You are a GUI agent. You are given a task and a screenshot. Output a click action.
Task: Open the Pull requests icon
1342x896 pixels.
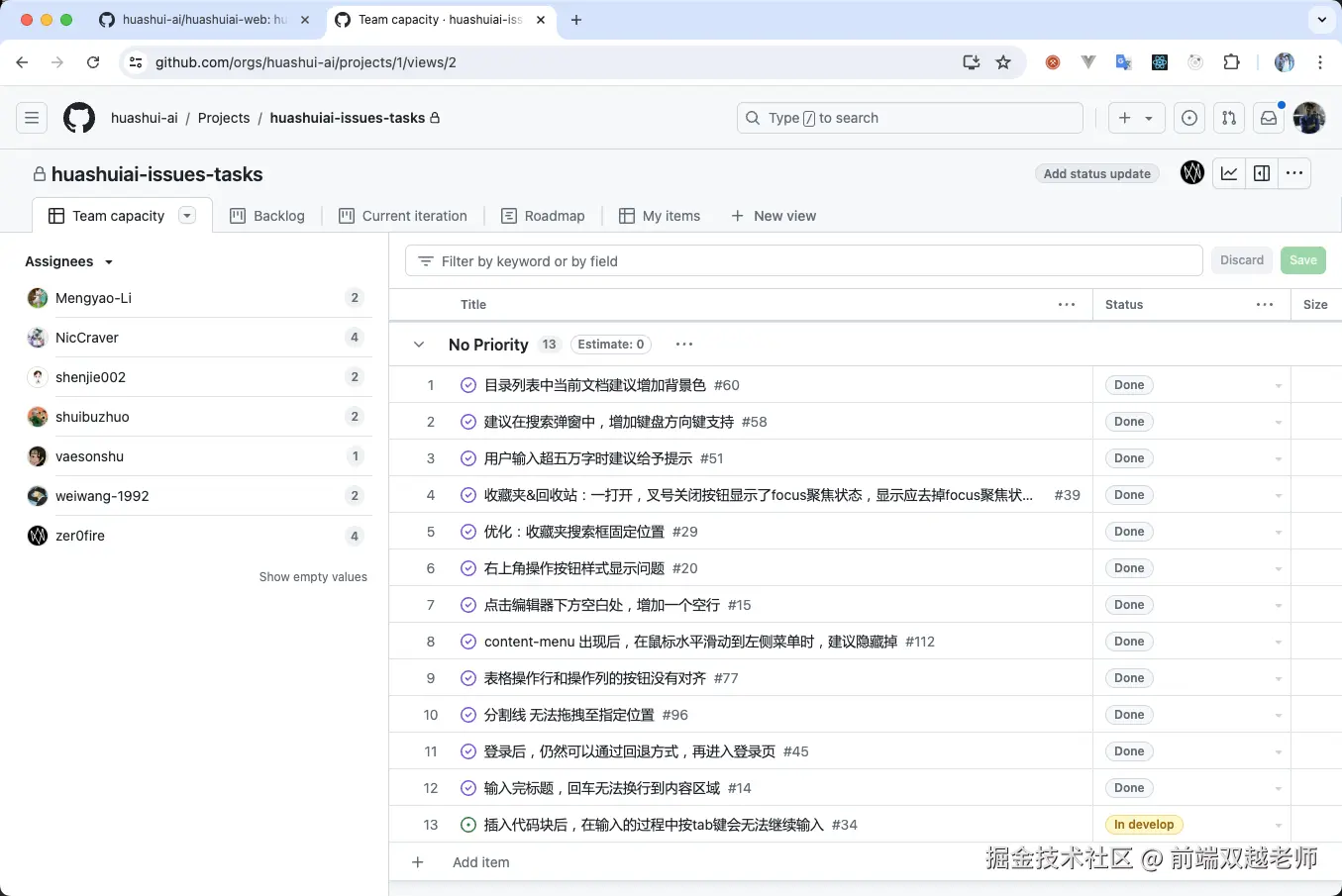point(1228,118)
